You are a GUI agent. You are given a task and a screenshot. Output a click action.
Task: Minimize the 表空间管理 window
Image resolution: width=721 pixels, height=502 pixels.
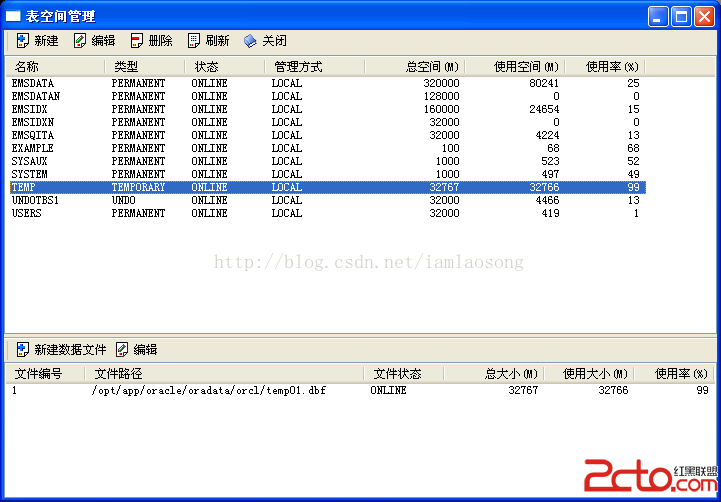point(658,17)
